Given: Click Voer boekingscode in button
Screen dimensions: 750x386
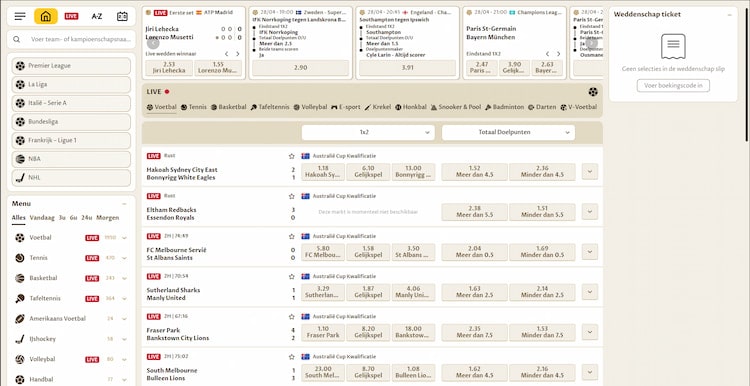Looking at the screenshot, I should 673,86.
